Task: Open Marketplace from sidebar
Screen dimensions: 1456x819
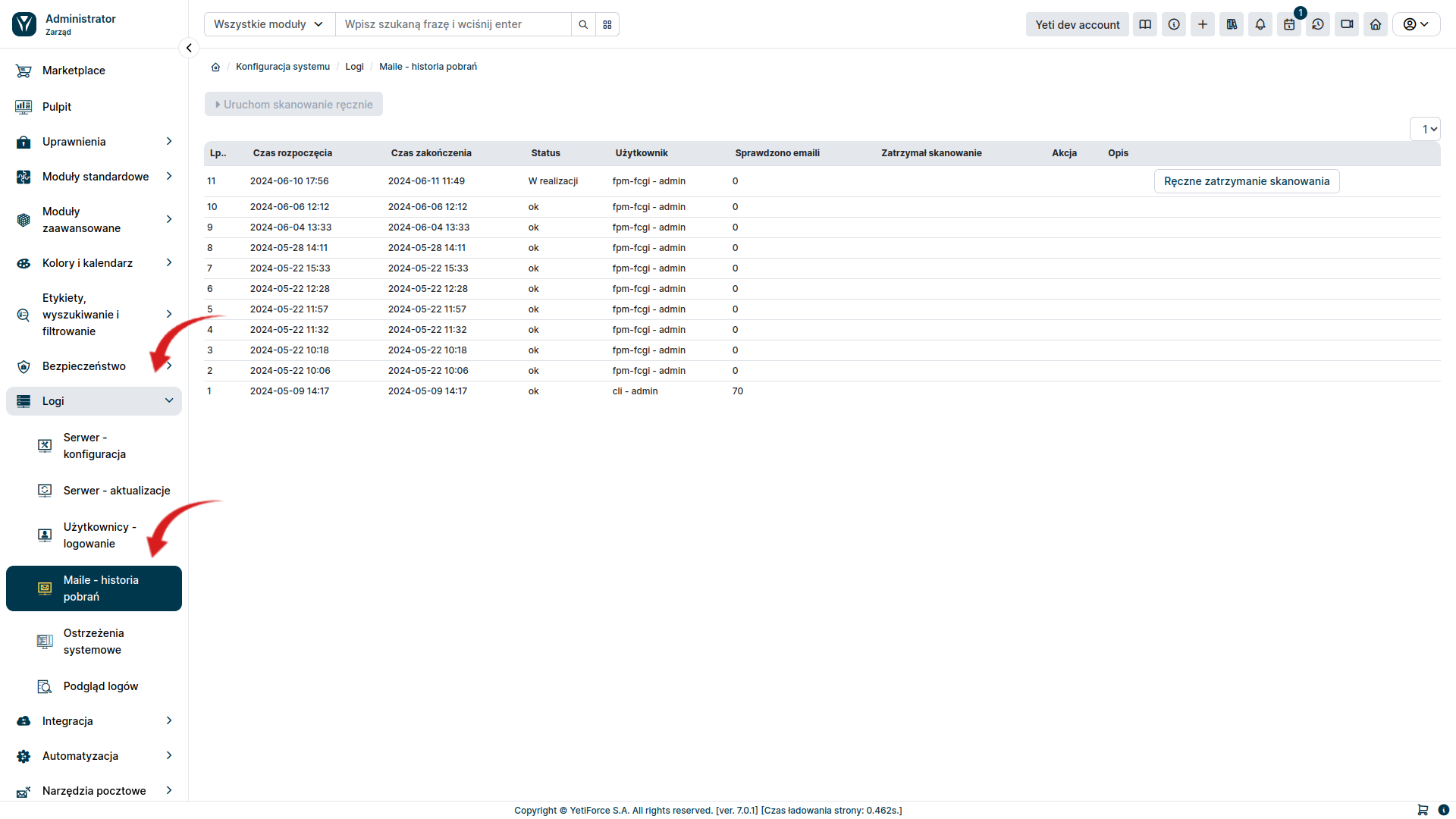Action: (x=94, y=71)
